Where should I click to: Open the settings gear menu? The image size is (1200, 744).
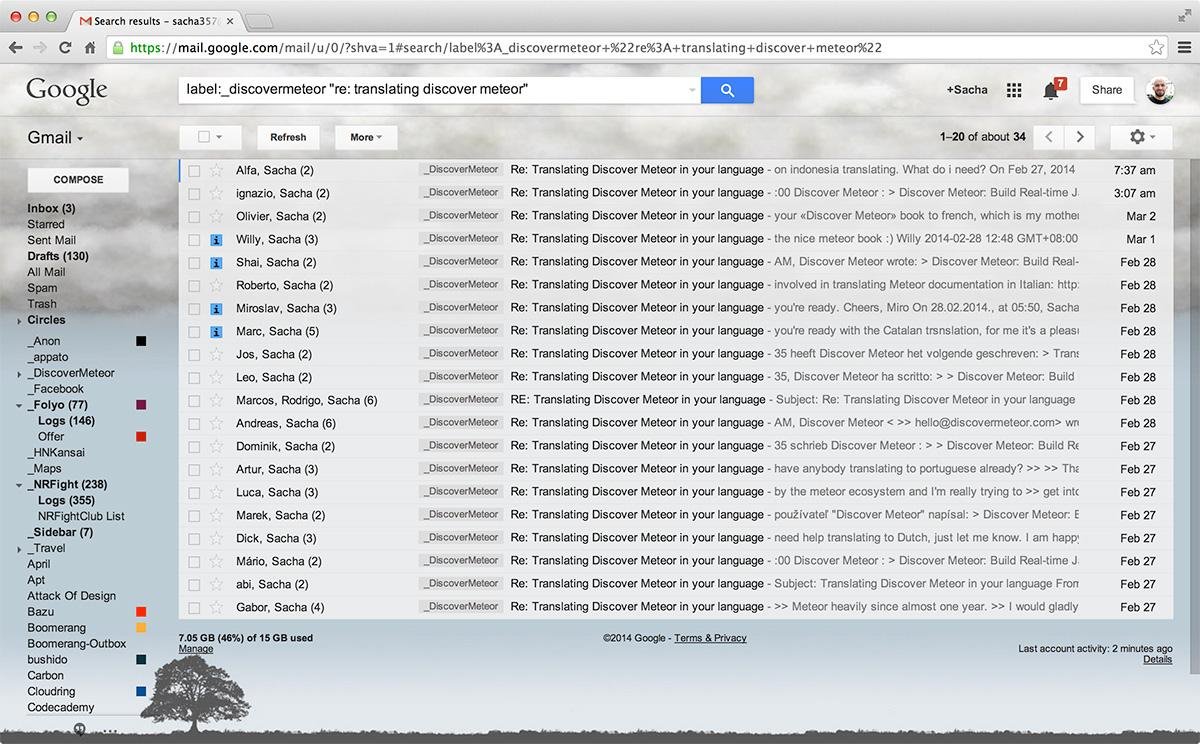click(1141, 137)
